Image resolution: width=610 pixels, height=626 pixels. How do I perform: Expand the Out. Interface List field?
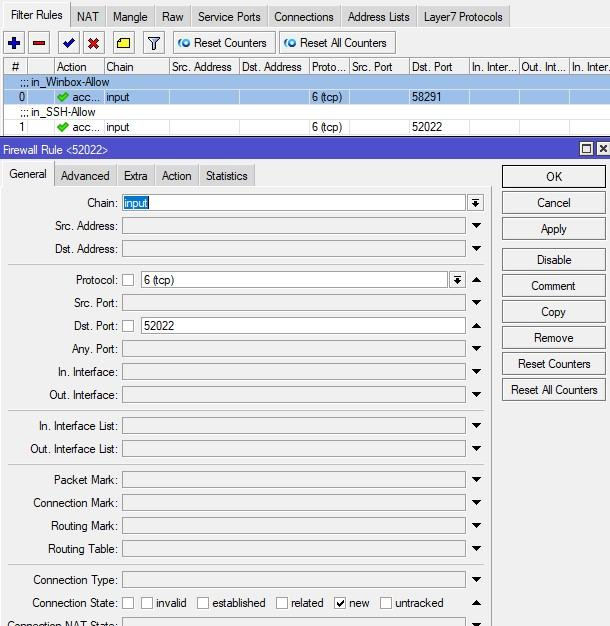pyautogui.click(x=476, y=448)
